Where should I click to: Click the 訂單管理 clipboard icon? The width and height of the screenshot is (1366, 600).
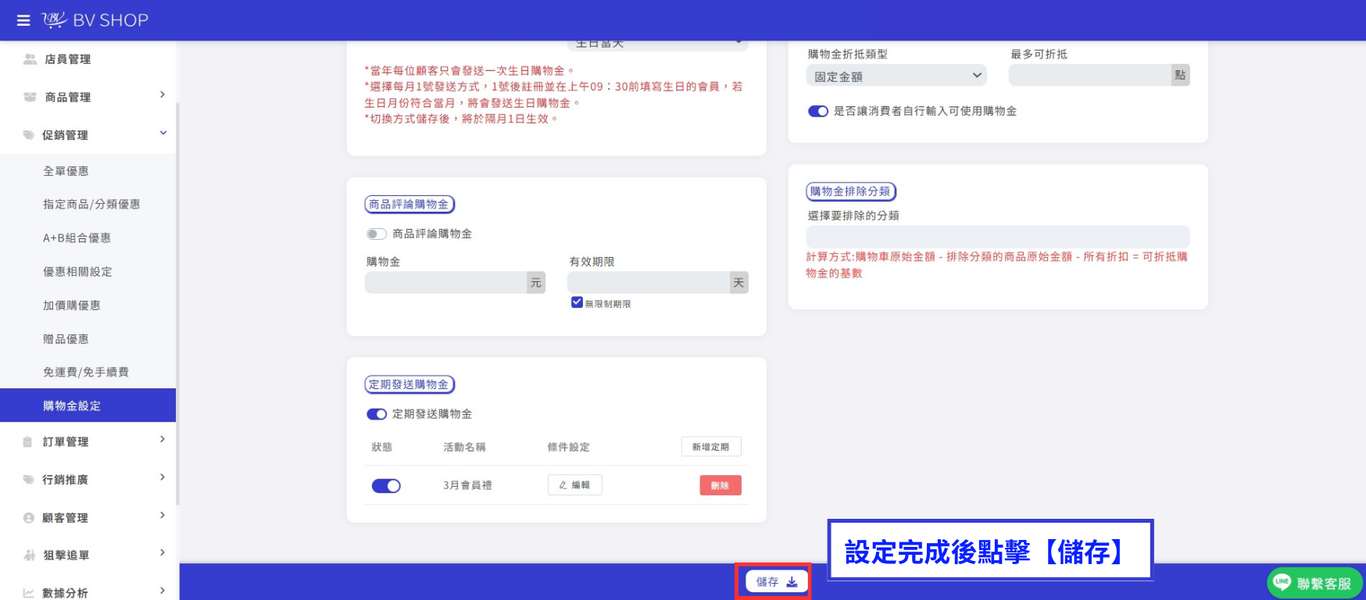pos(28,442)
